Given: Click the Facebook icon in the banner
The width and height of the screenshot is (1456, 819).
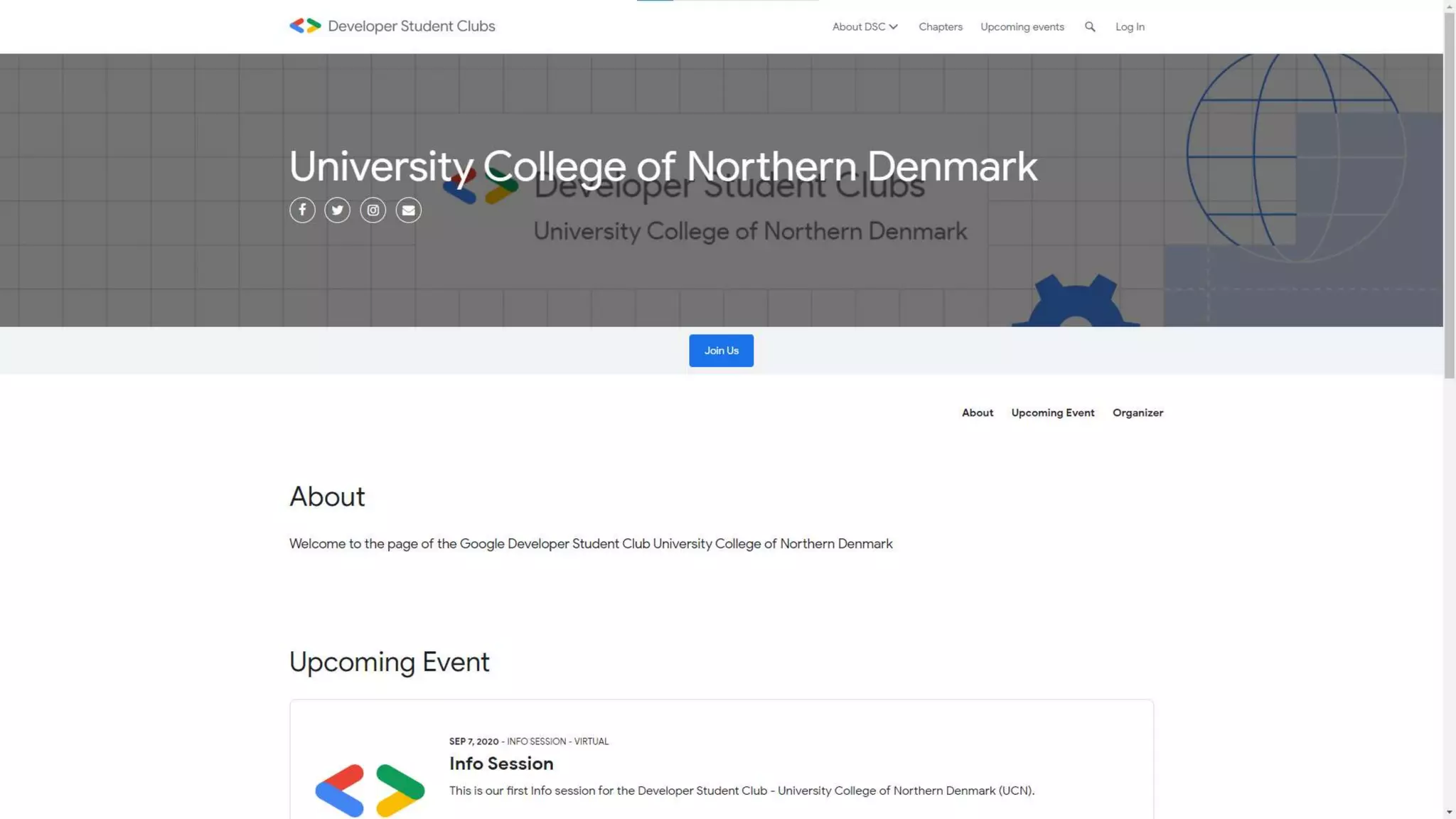Looking at the screenshot, I should coord(302,210).
